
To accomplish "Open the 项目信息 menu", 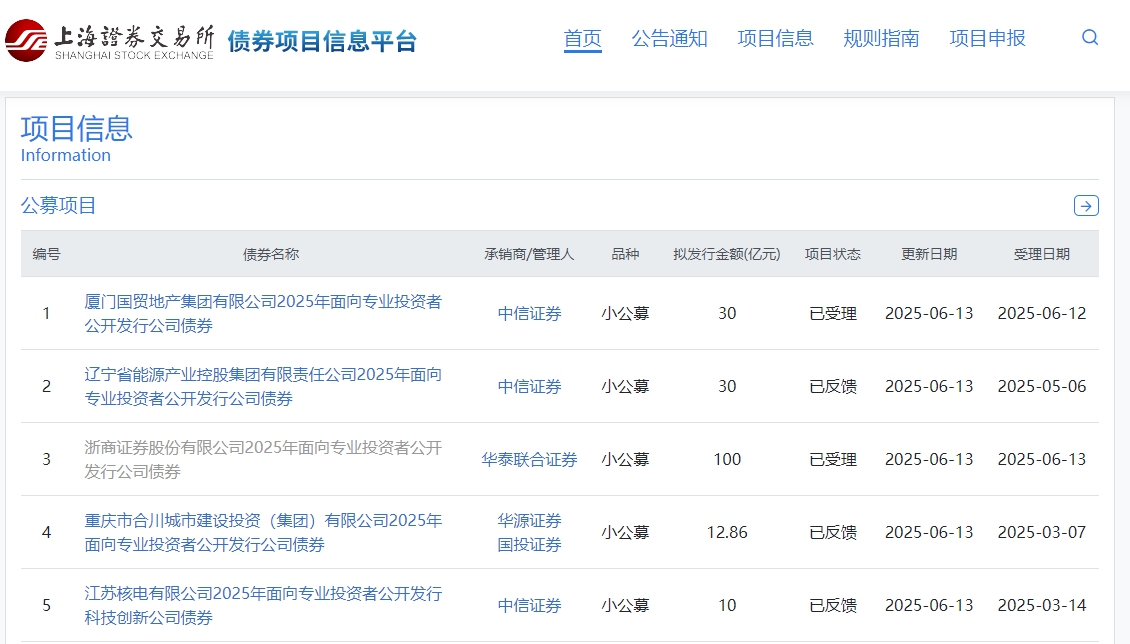I will point(775,38).
